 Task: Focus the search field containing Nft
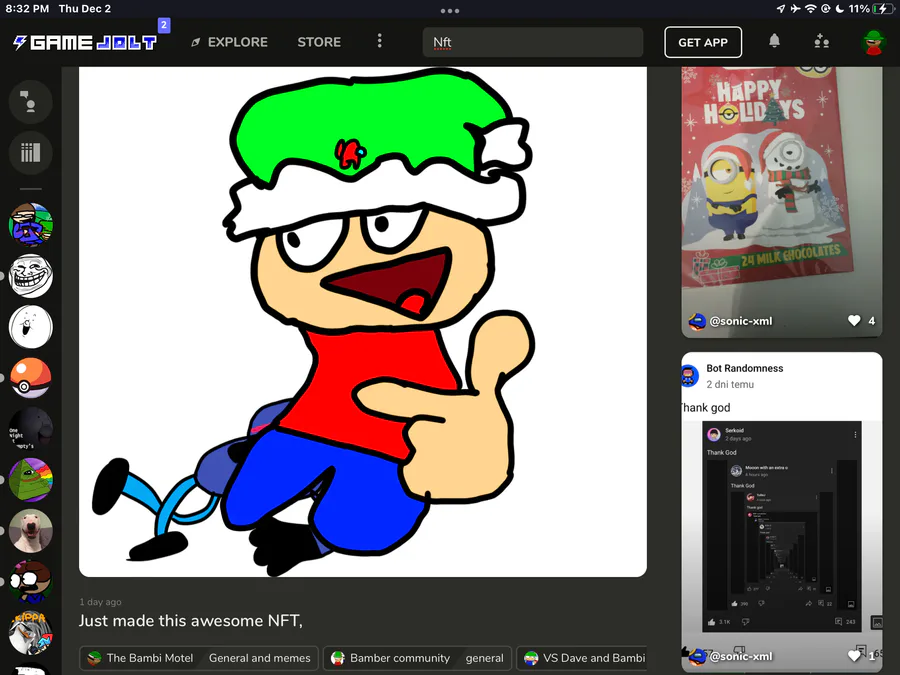[x=533, y=42]
